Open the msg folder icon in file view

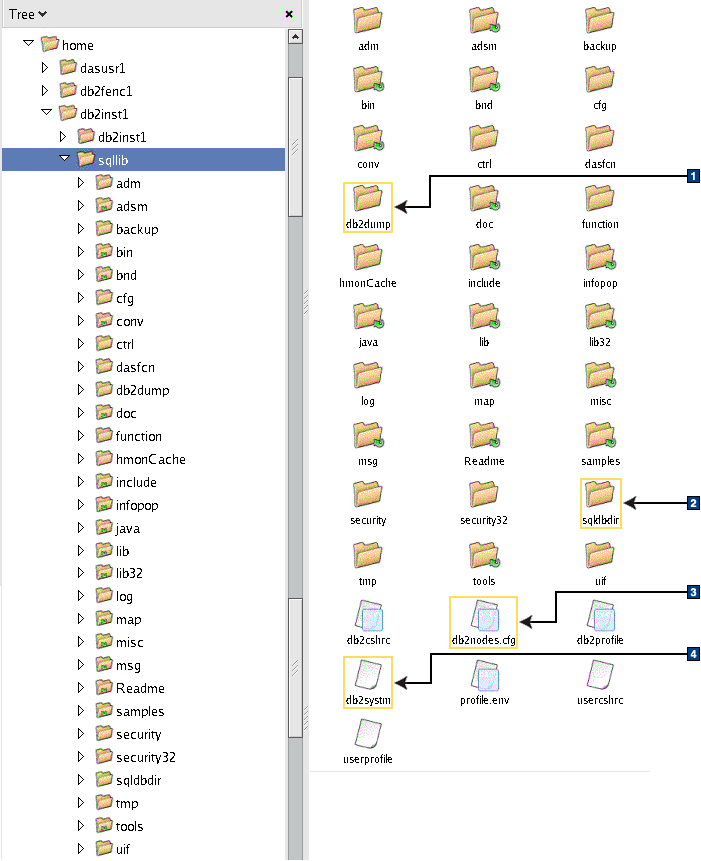[x=368, y=435]
